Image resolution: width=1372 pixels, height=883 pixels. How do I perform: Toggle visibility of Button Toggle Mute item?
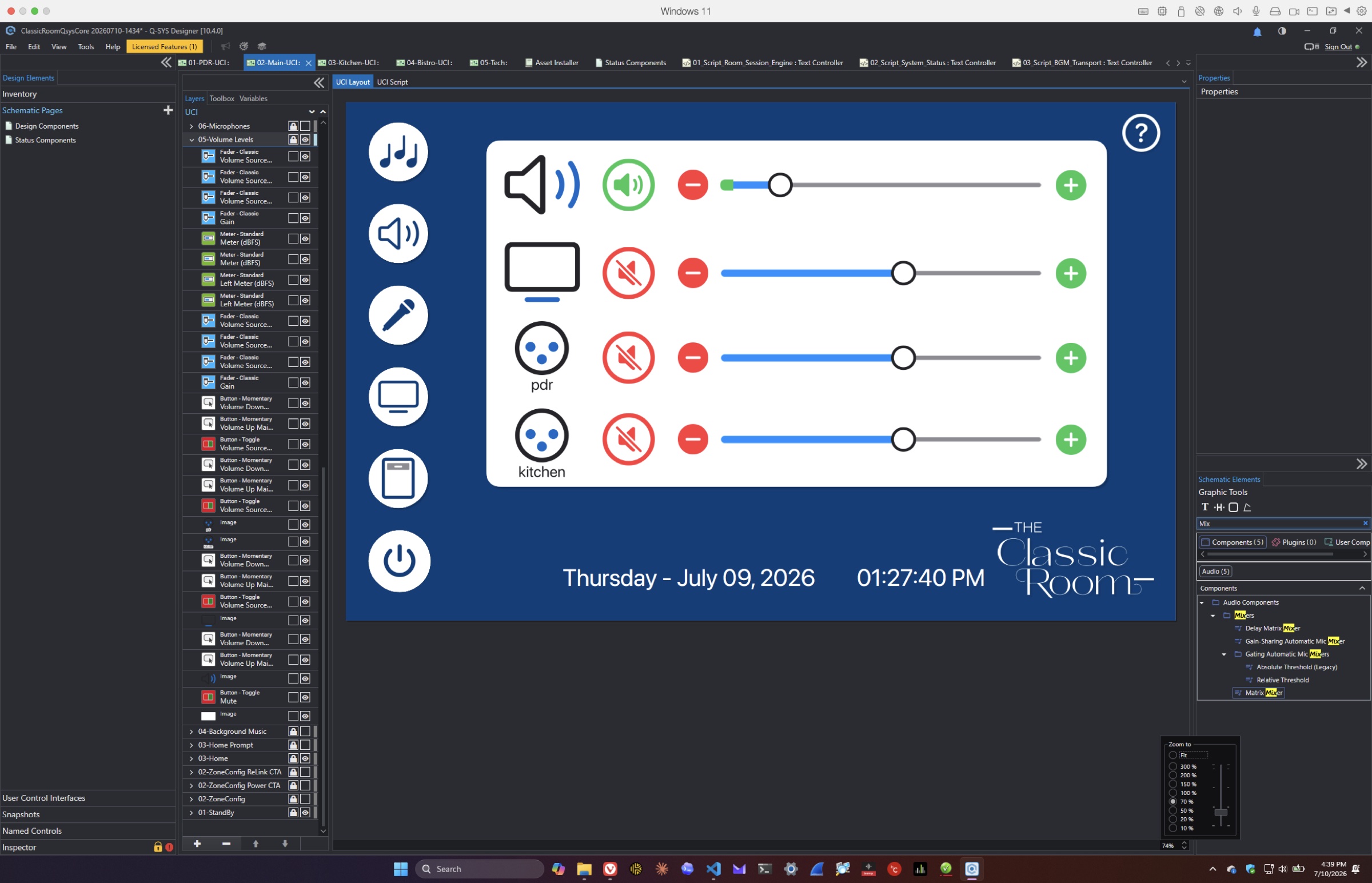(x=305, y=697)
